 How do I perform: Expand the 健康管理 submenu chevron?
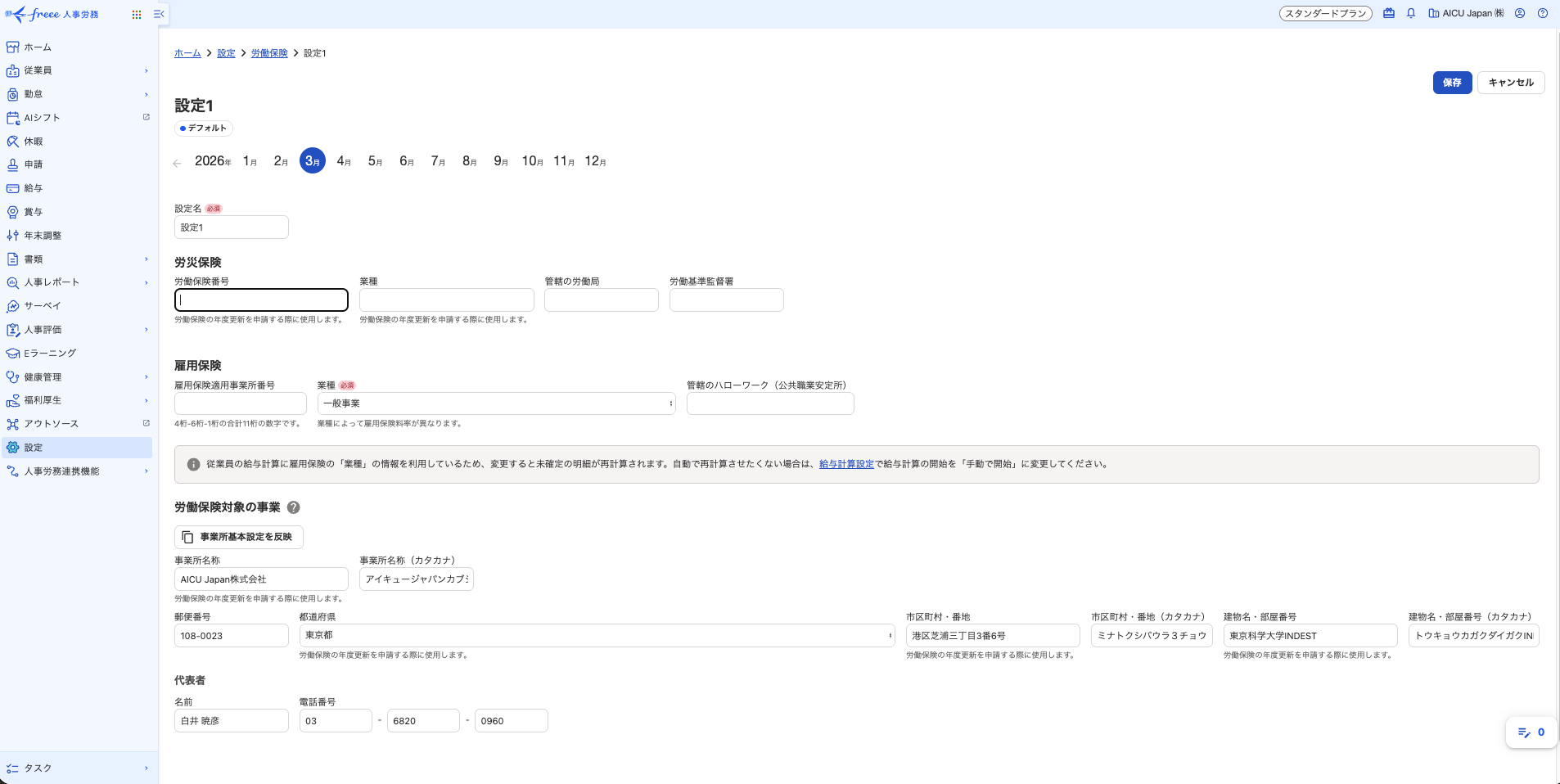[x=147, y=377]
